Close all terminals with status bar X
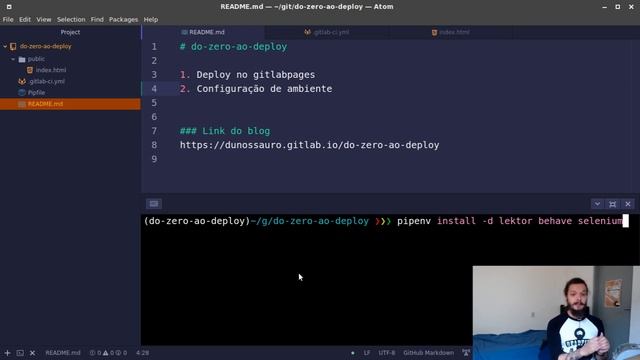 coord(32,353)
